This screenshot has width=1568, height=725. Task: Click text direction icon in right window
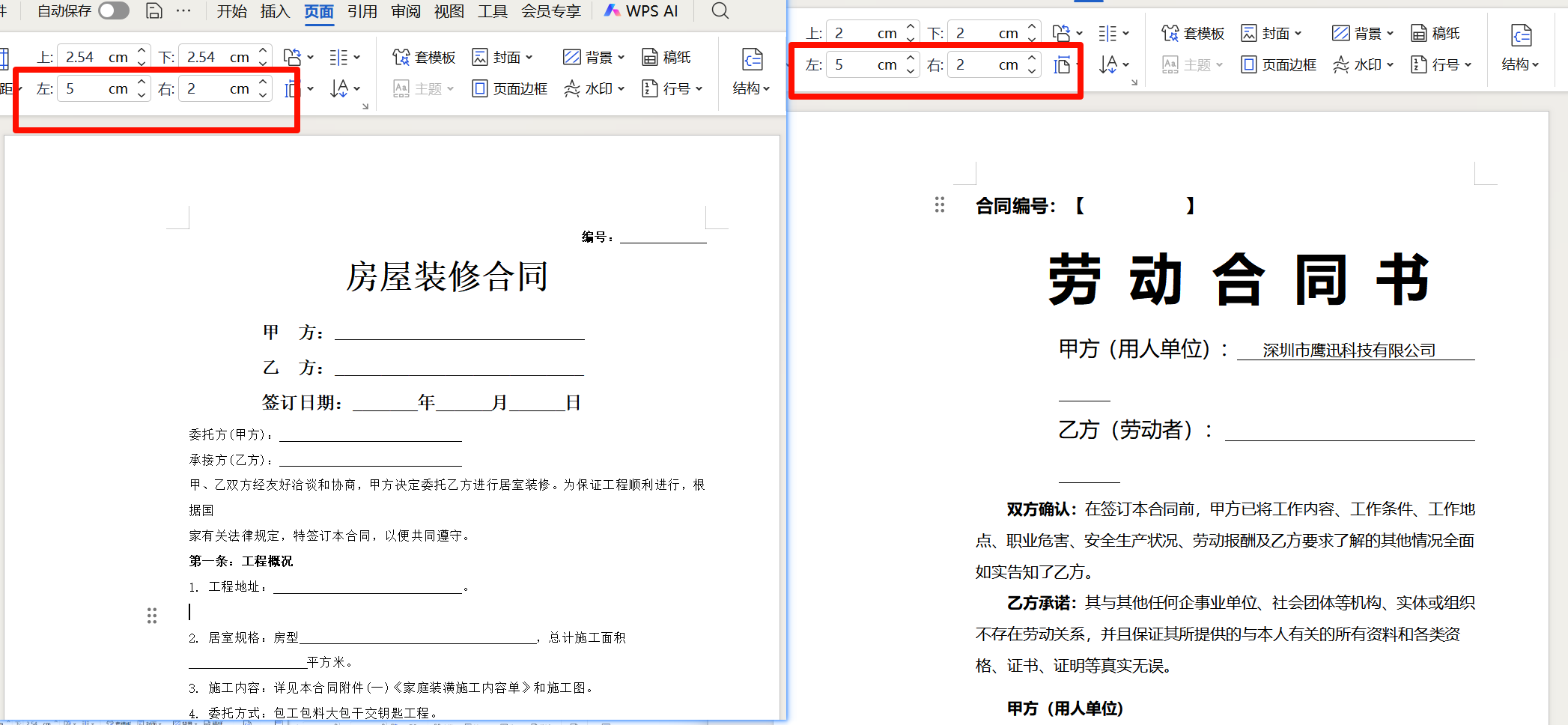(1108, 64)
